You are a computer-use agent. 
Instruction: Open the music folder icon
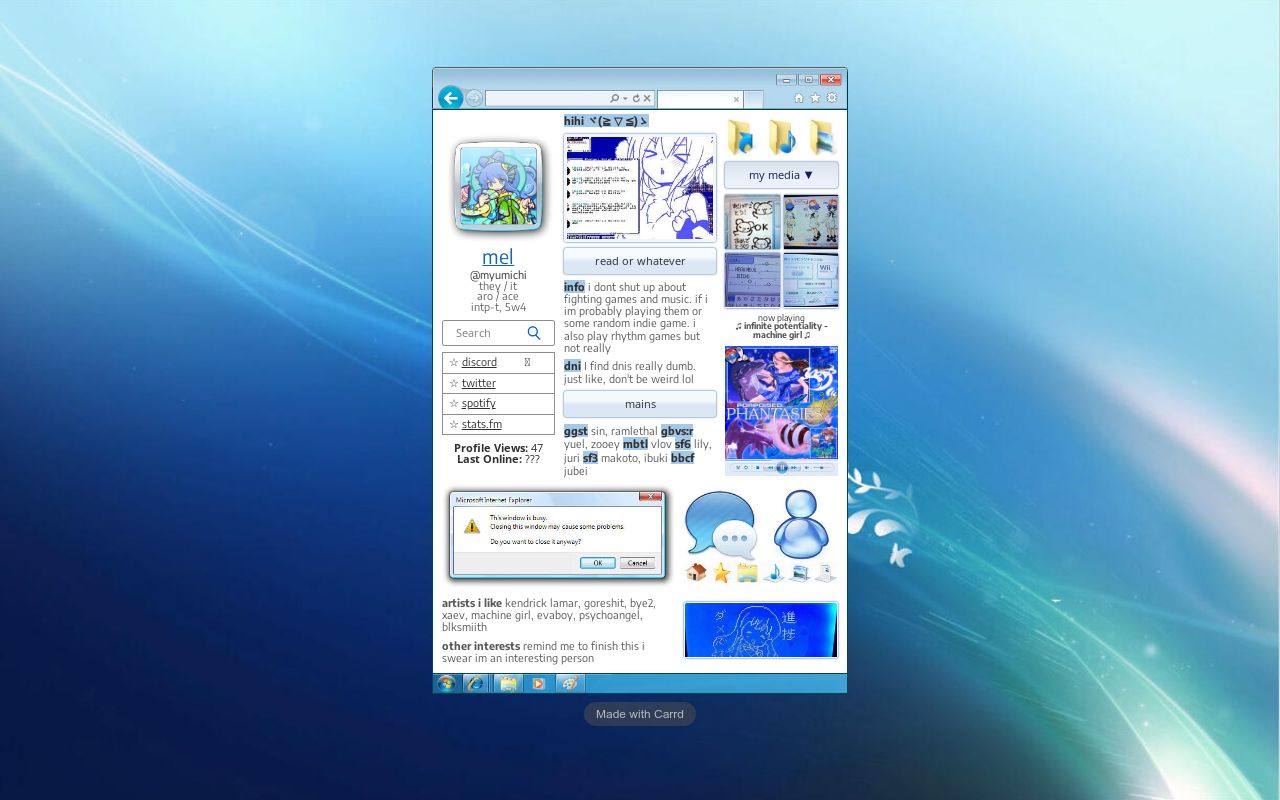(x=782, y=137)
